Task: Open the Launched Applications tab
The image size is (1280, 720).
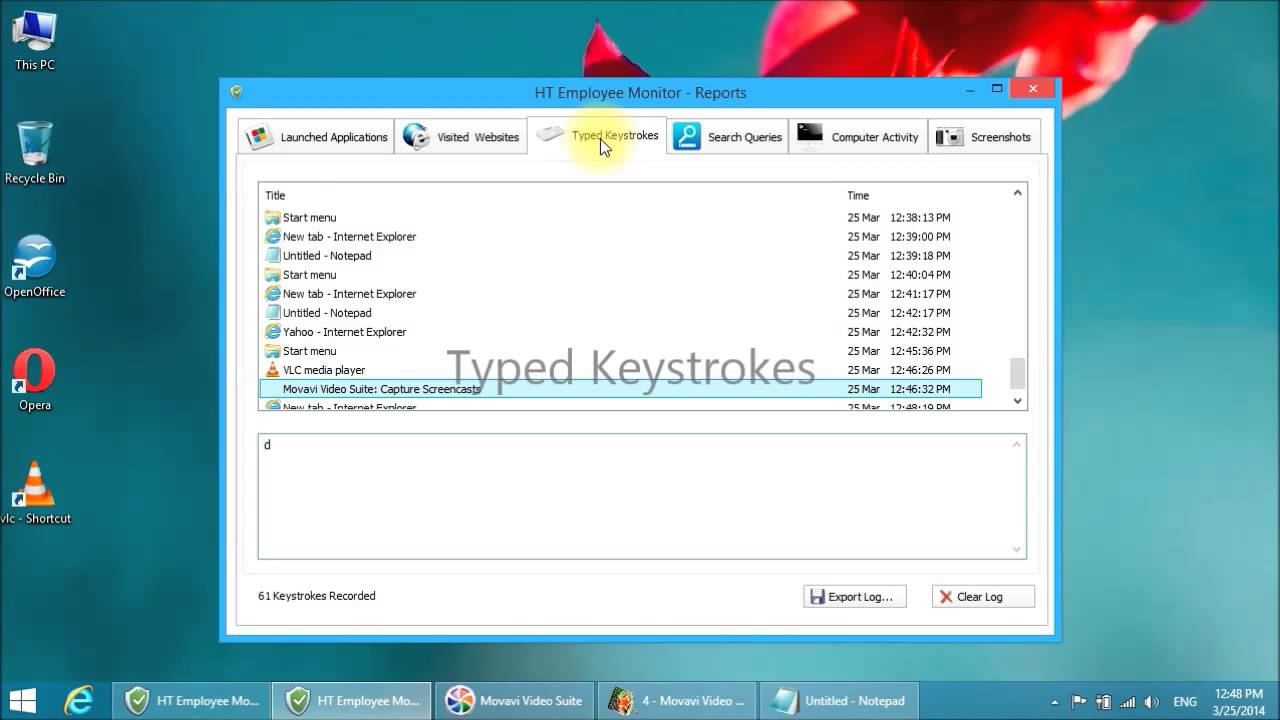Action: [x=316, y=137]
